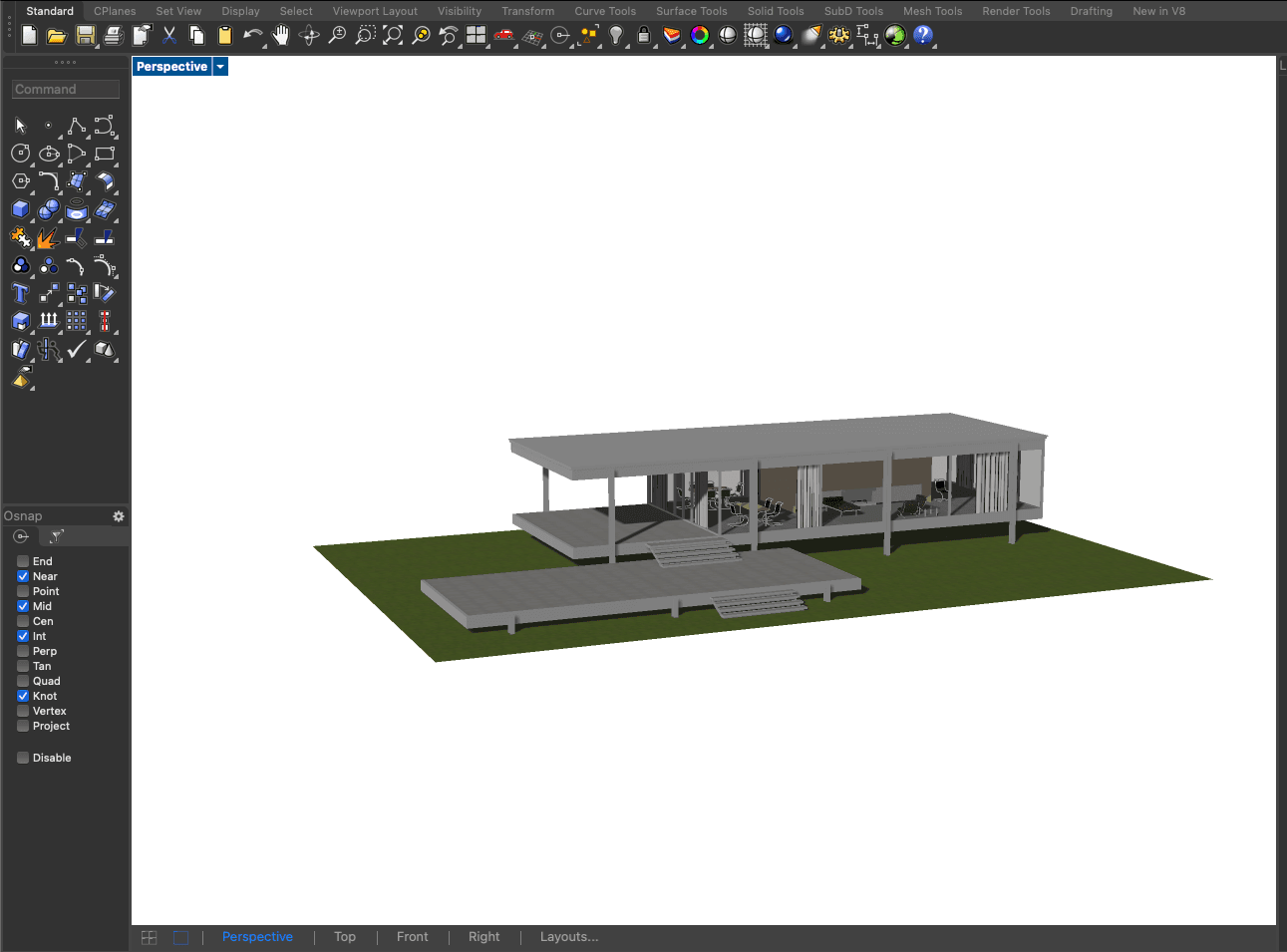
Task: Select the Zoom Window tool
Action: click(365, 36)
